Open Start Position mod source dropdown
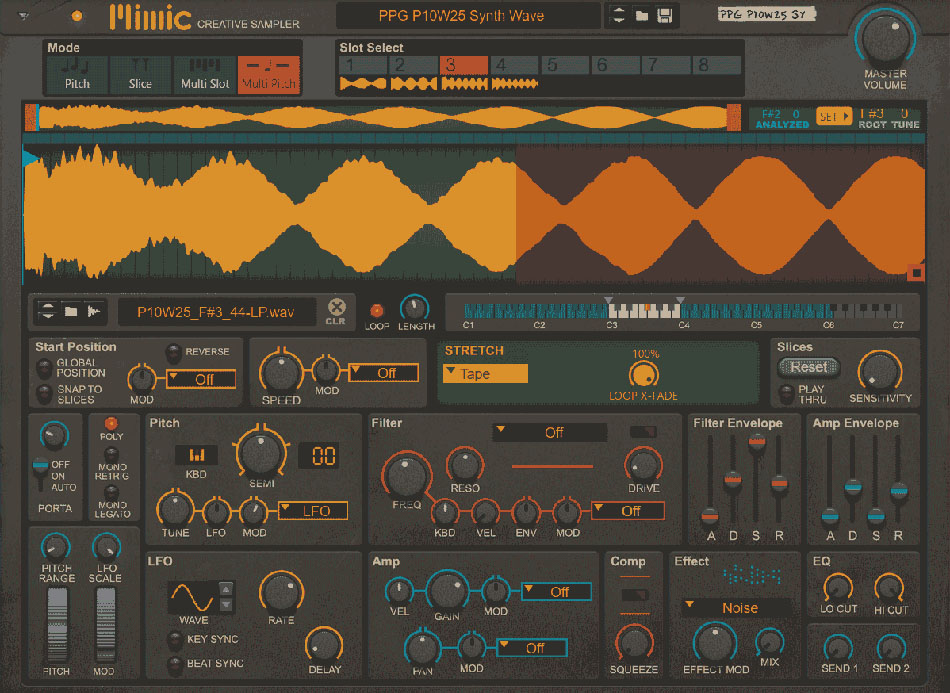The image size is (950, 693). point(201,379)
